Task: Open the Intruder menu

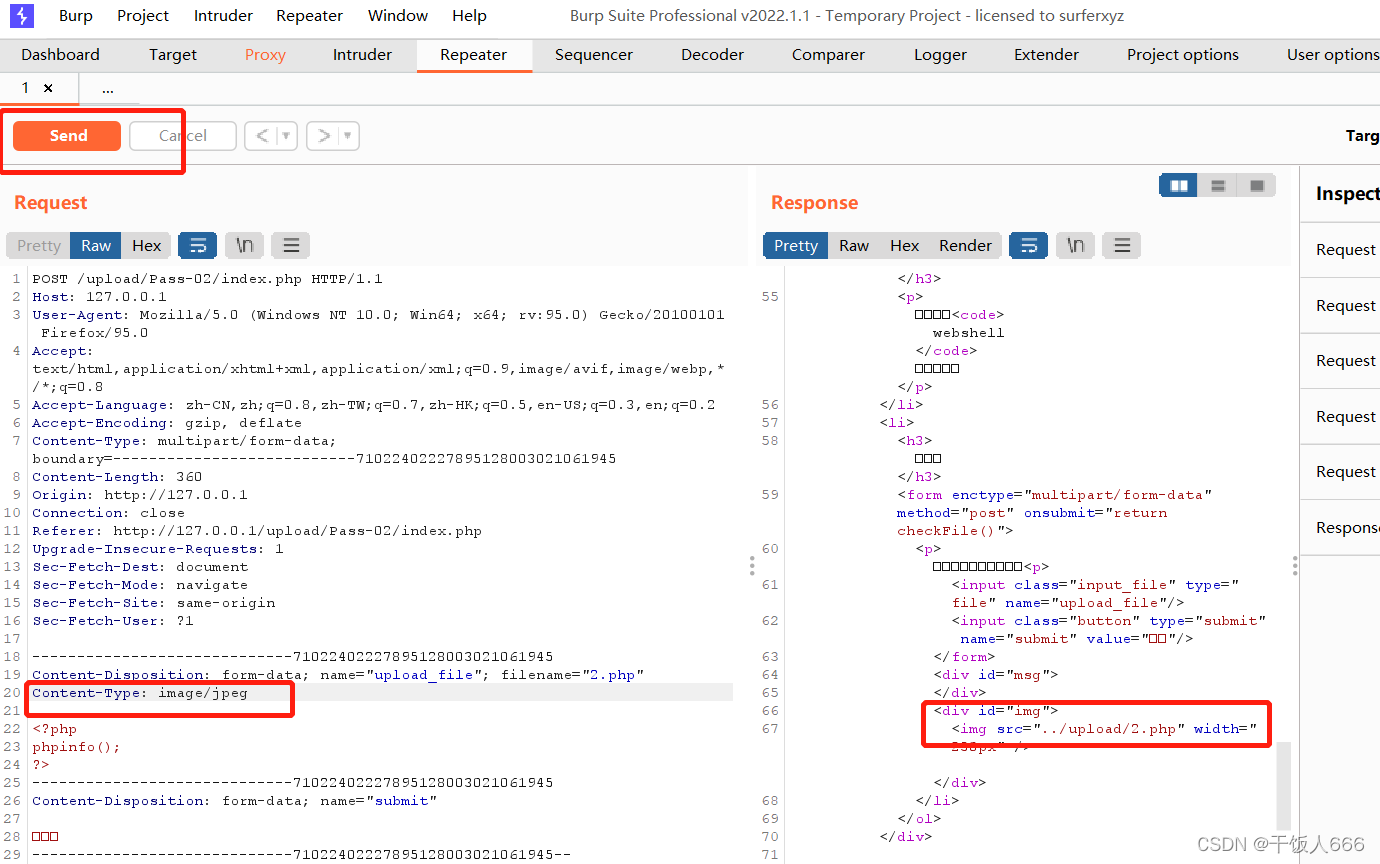Action: (x=223, y=15)
